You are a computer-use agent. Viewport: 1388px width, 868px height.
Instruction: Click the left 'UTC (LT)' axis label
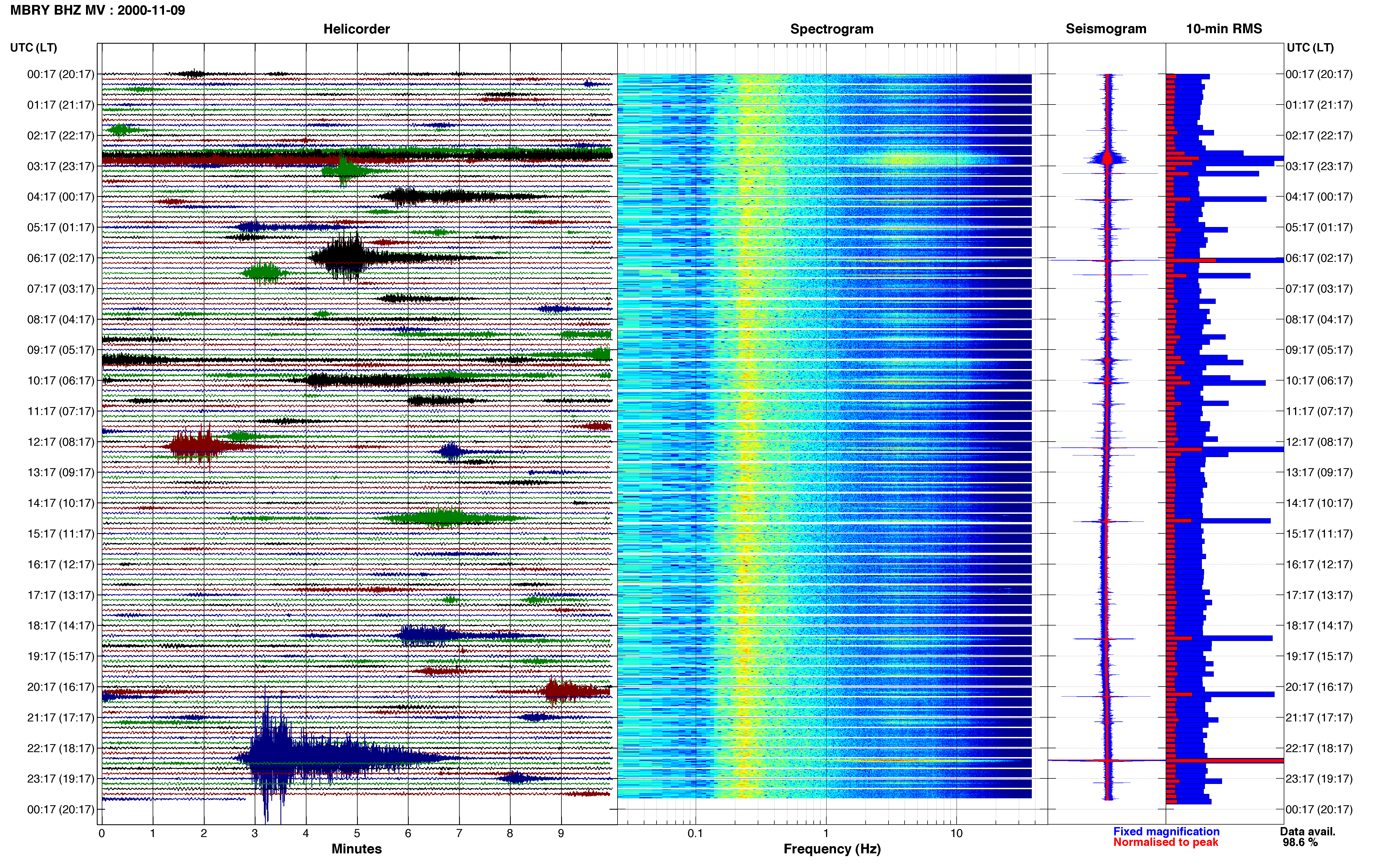coord(33,48)
